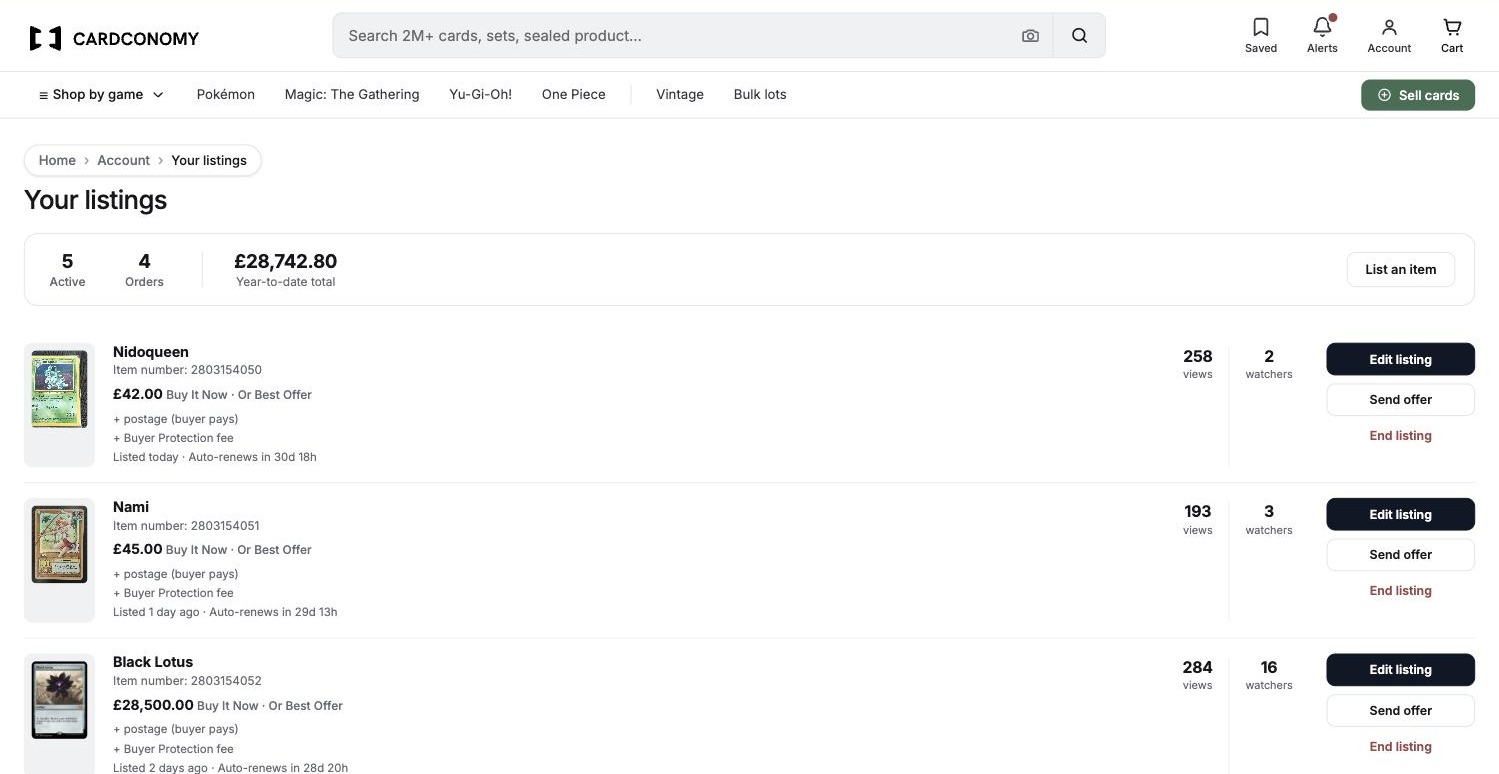The image size is (1499, 774).
Task: Click £28,742.80 year-to-date total
Action: [x=285, y=269]
